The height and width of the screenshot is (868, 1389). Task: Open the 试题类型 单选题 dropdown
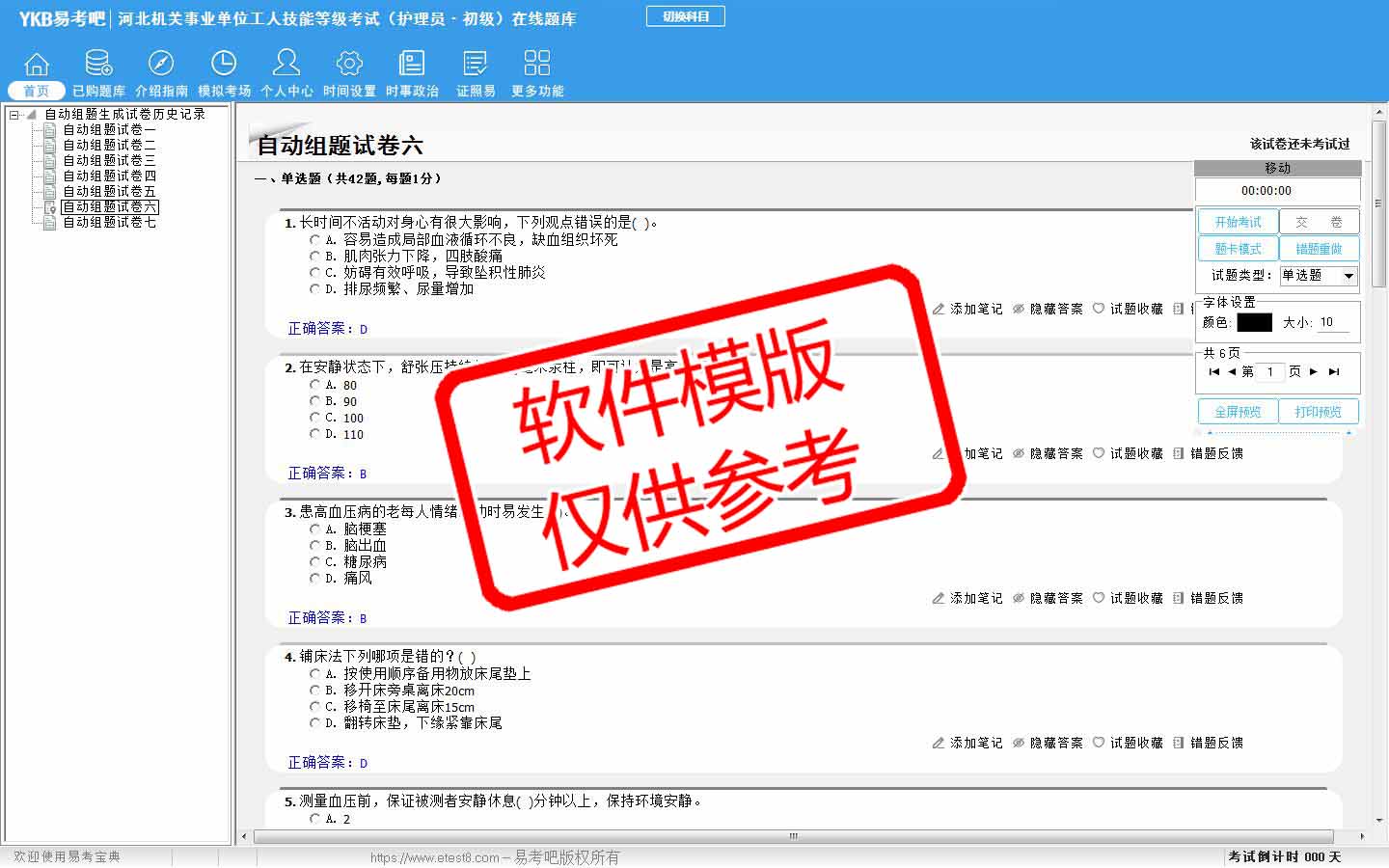coord(1319,276)
